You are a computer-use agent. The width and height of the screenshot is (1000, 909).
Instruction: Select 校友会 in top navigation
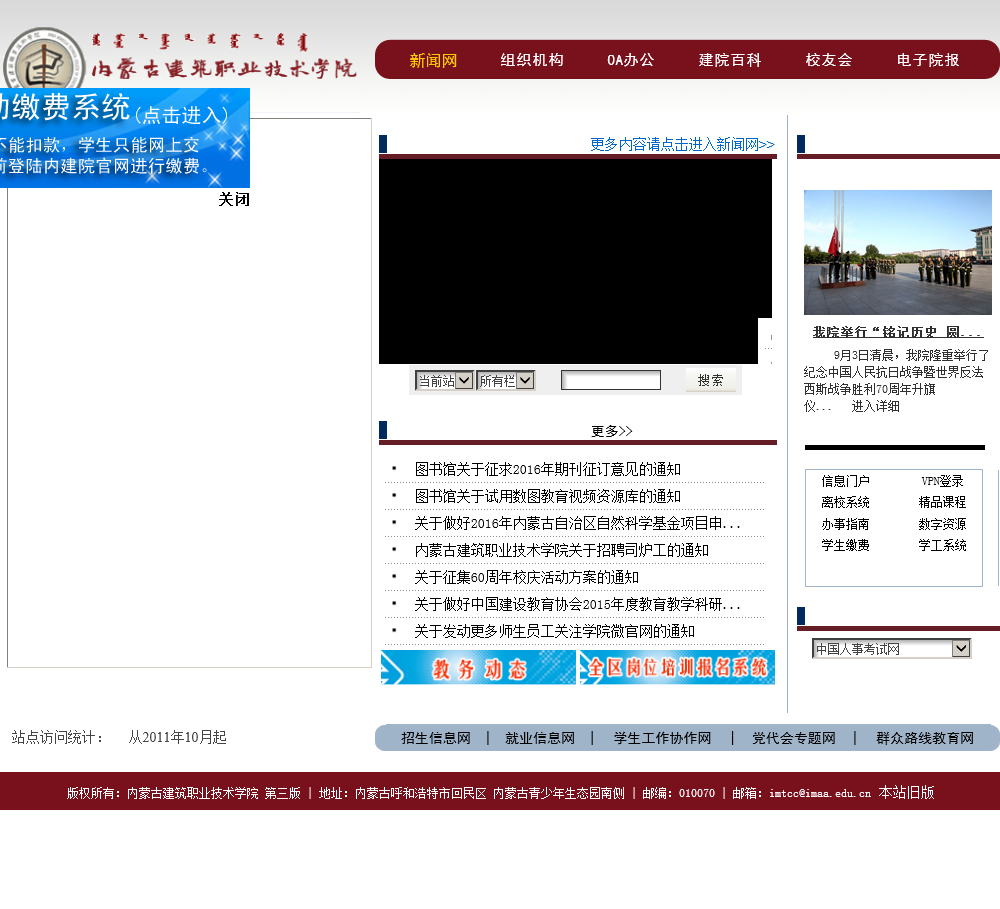pos(828,60)
